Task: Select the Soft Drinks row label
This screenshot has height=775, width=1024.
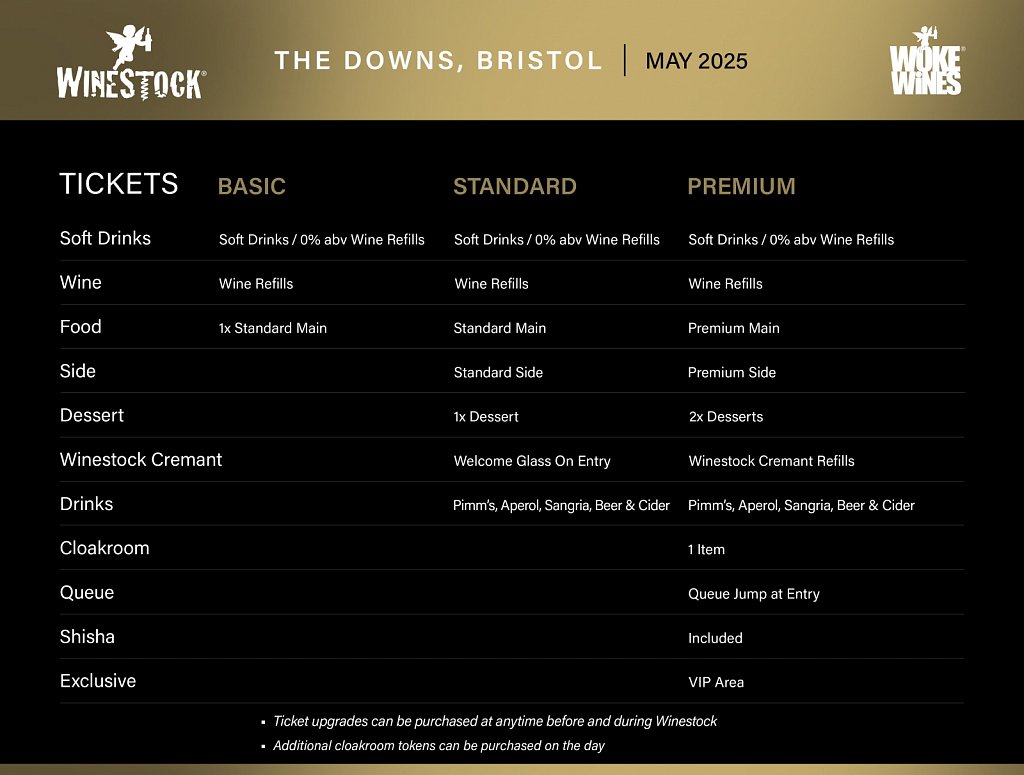Action: pyautogui.click(x=105, y=238)
